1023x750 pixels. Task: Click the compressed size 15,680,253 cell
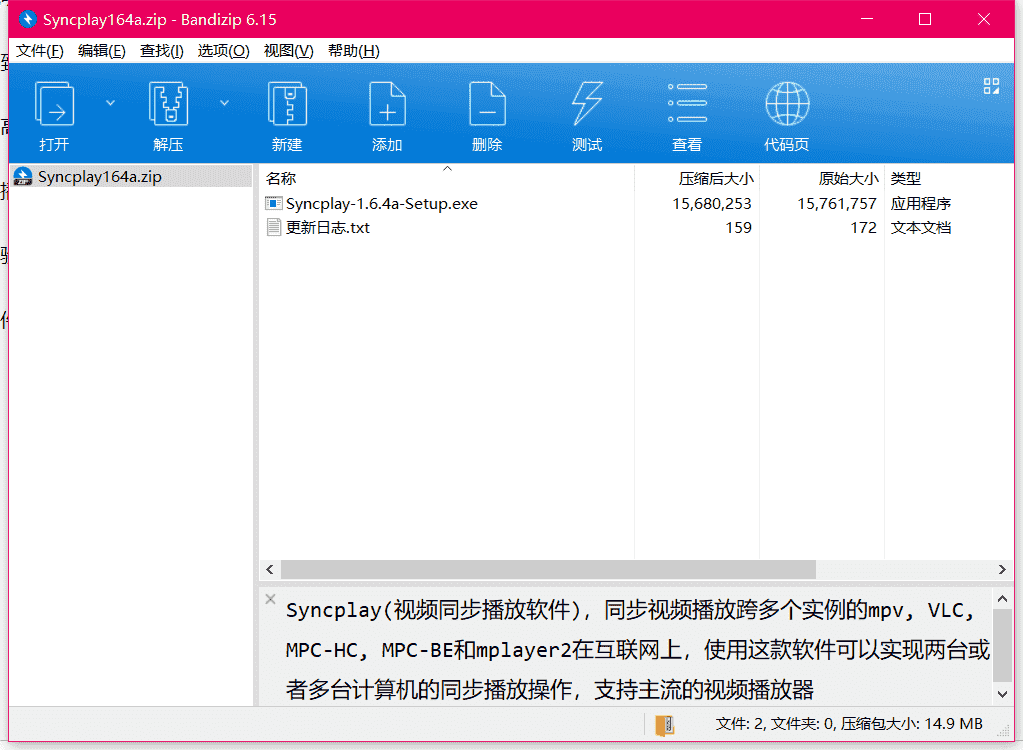pyautogui.click(x=712, y=203)
